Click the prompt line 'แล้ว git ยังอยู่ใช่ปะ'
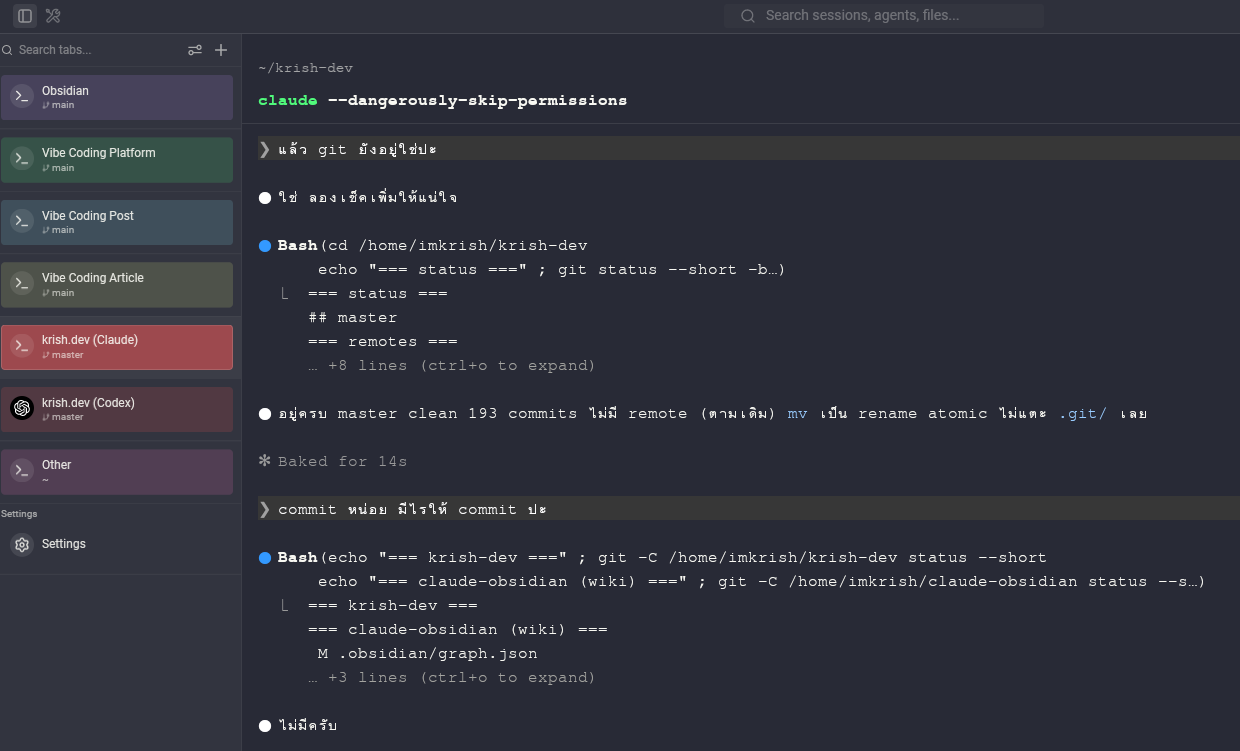 [749, 149]
